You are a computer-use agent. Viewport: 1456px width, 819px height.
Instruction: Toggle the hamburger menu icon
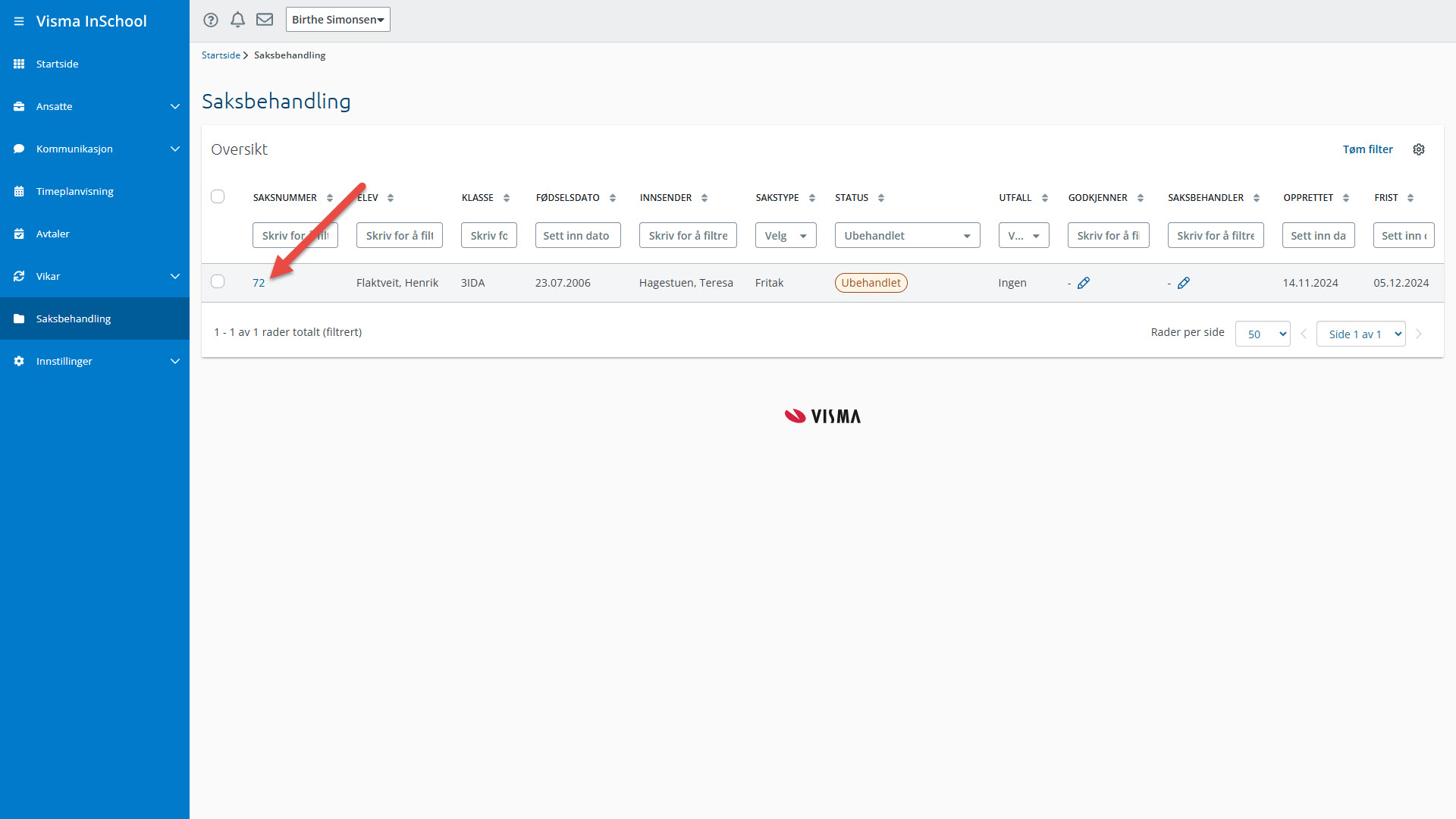pyautogui.click(x=19, y=21)
